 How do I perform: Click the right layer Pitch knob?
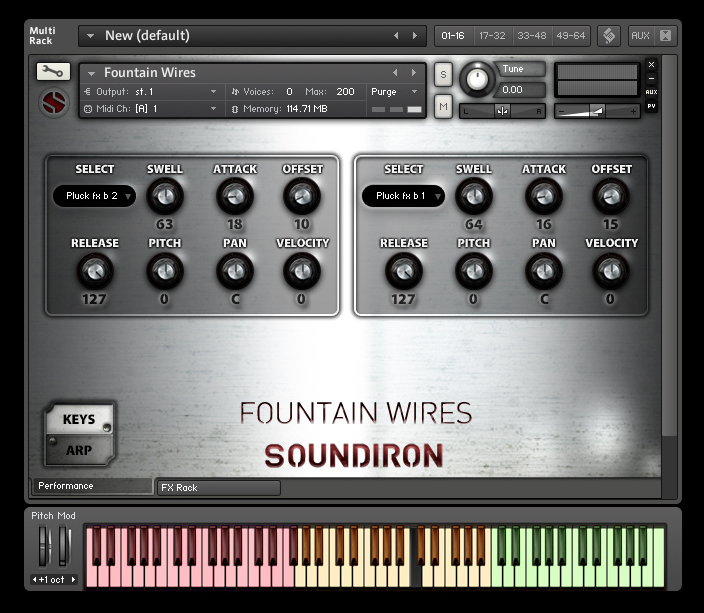click(474, 271)
